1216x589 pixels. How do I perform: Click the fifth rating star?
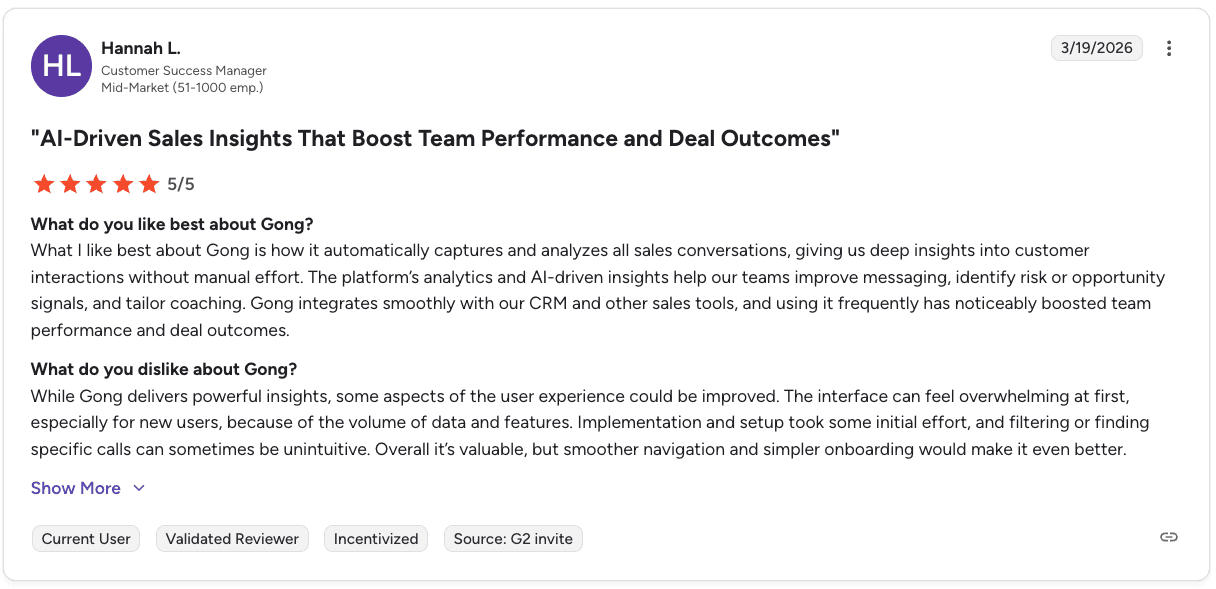(x=149, y=184)
